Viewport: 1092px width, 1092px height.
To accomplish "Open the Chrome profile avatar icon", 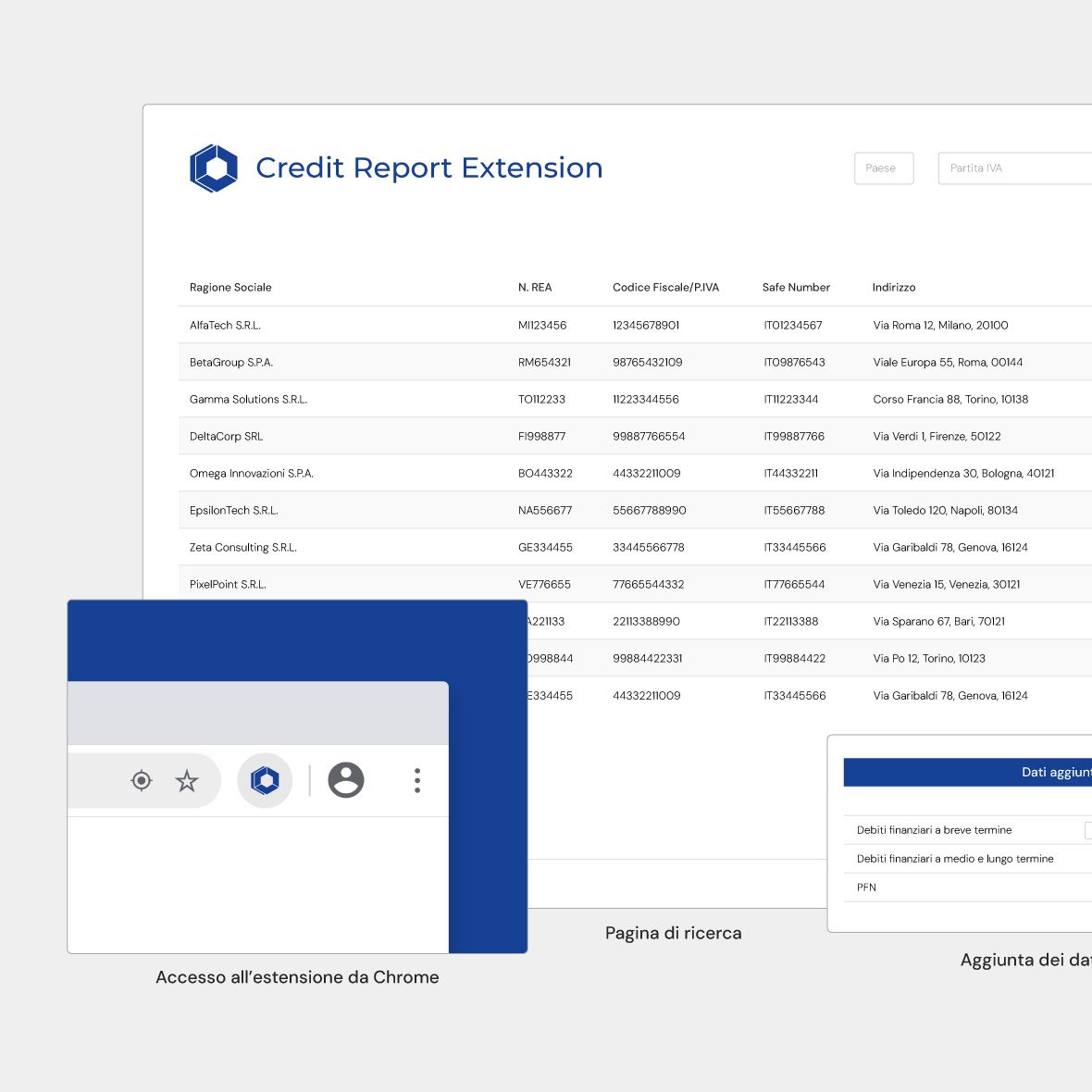I will coord(345,780).
